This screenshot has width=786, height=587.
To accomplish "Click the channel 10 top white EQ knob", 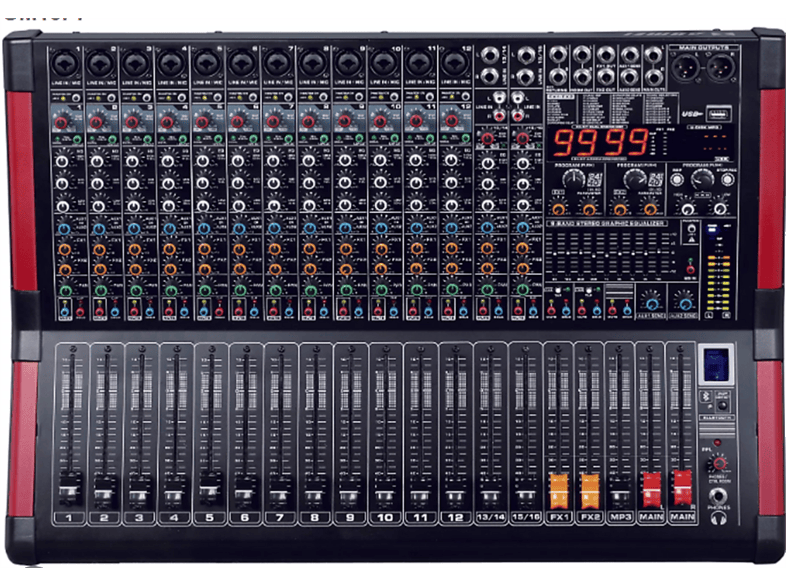I will click(x=380, y=161).
